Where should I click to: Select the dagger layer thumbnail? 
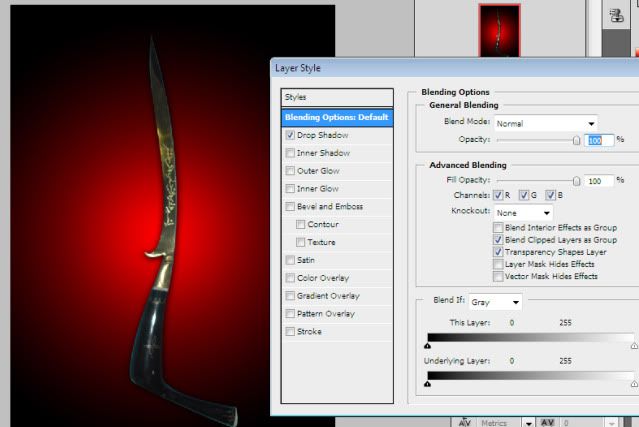(x=499, y=31)
